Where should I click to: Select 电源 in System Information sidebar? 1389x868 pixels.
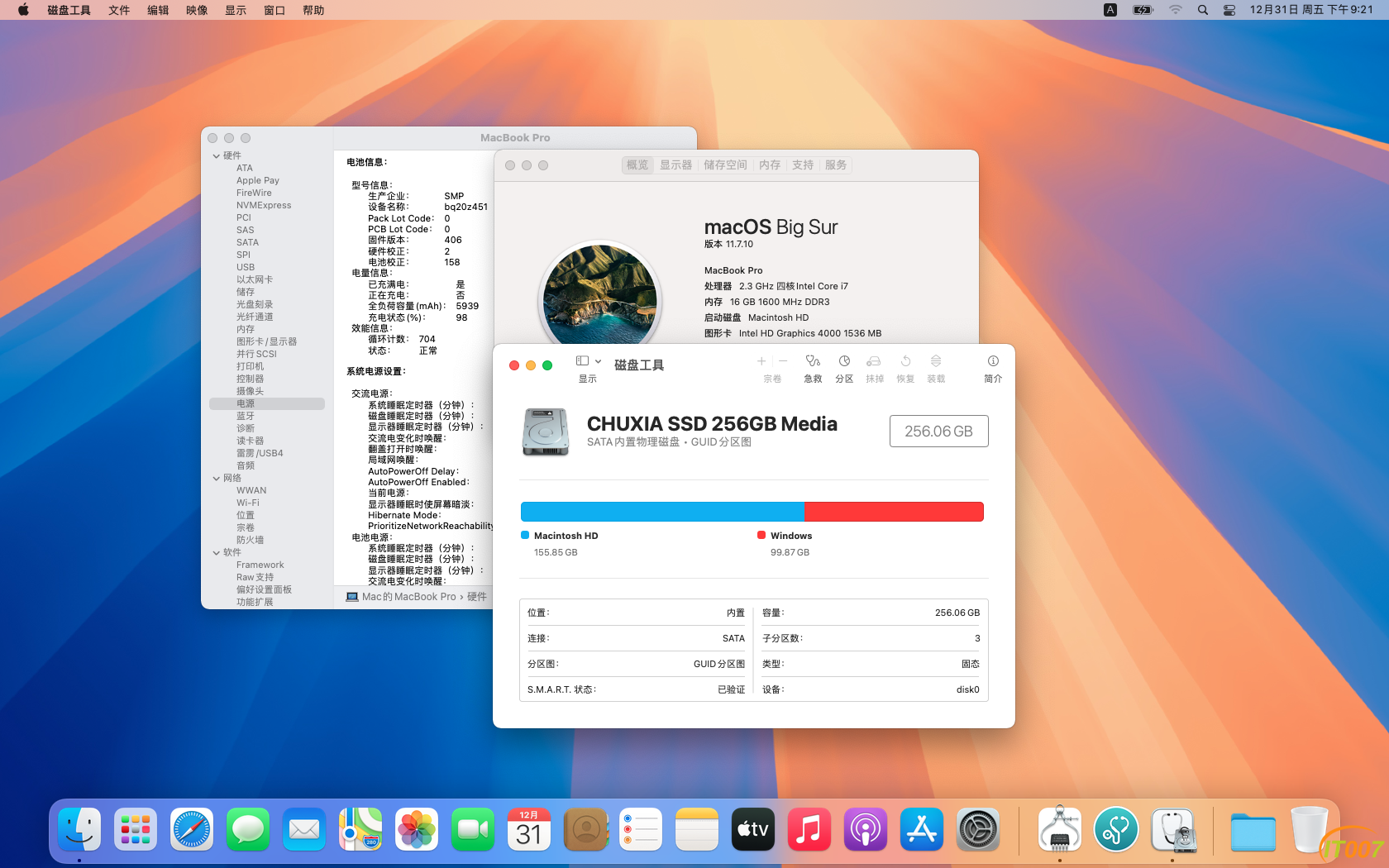click(x=266, y=403)
